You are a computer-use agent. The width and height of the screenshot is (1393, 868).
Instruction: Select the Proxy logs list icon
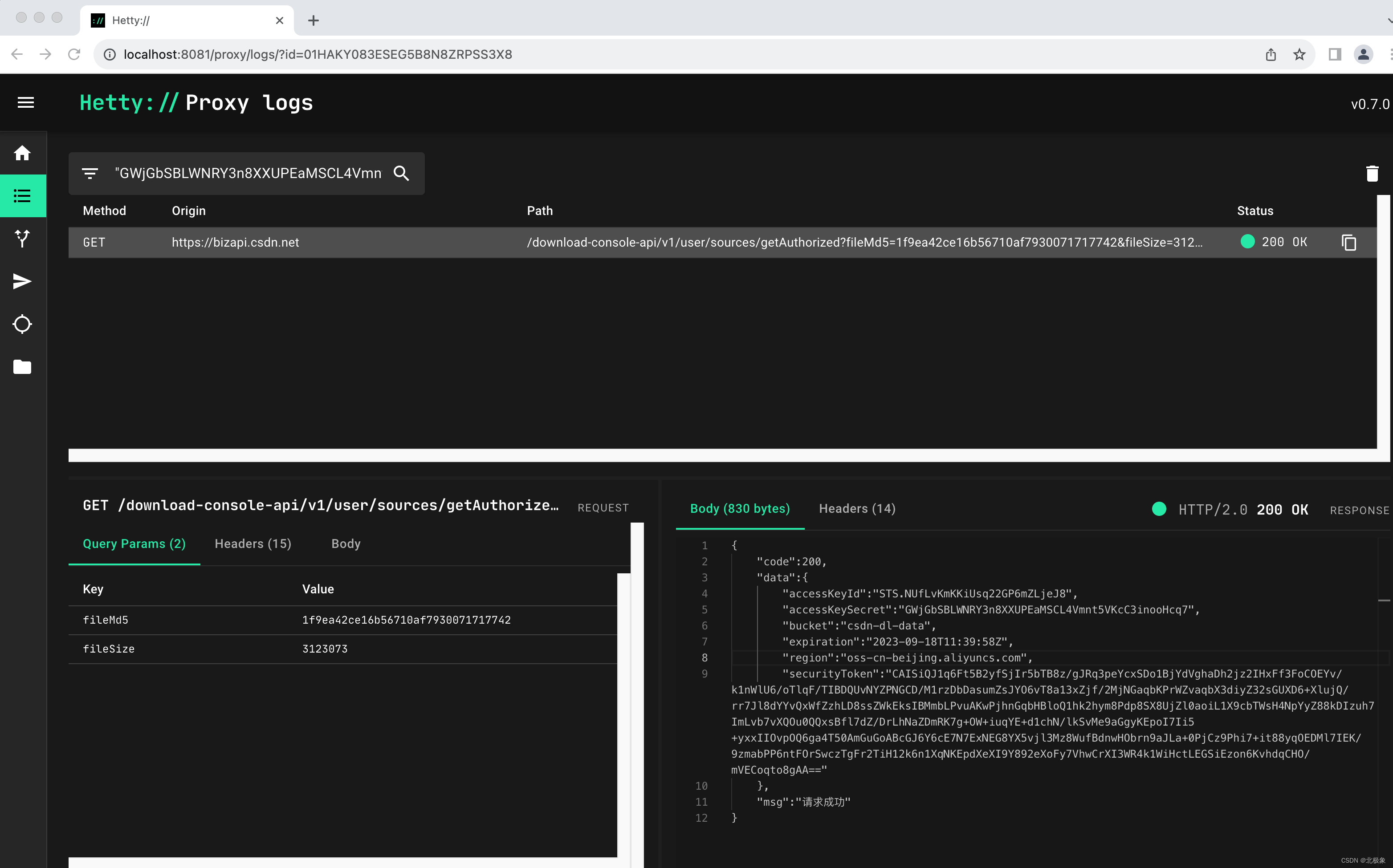(22, 196)
